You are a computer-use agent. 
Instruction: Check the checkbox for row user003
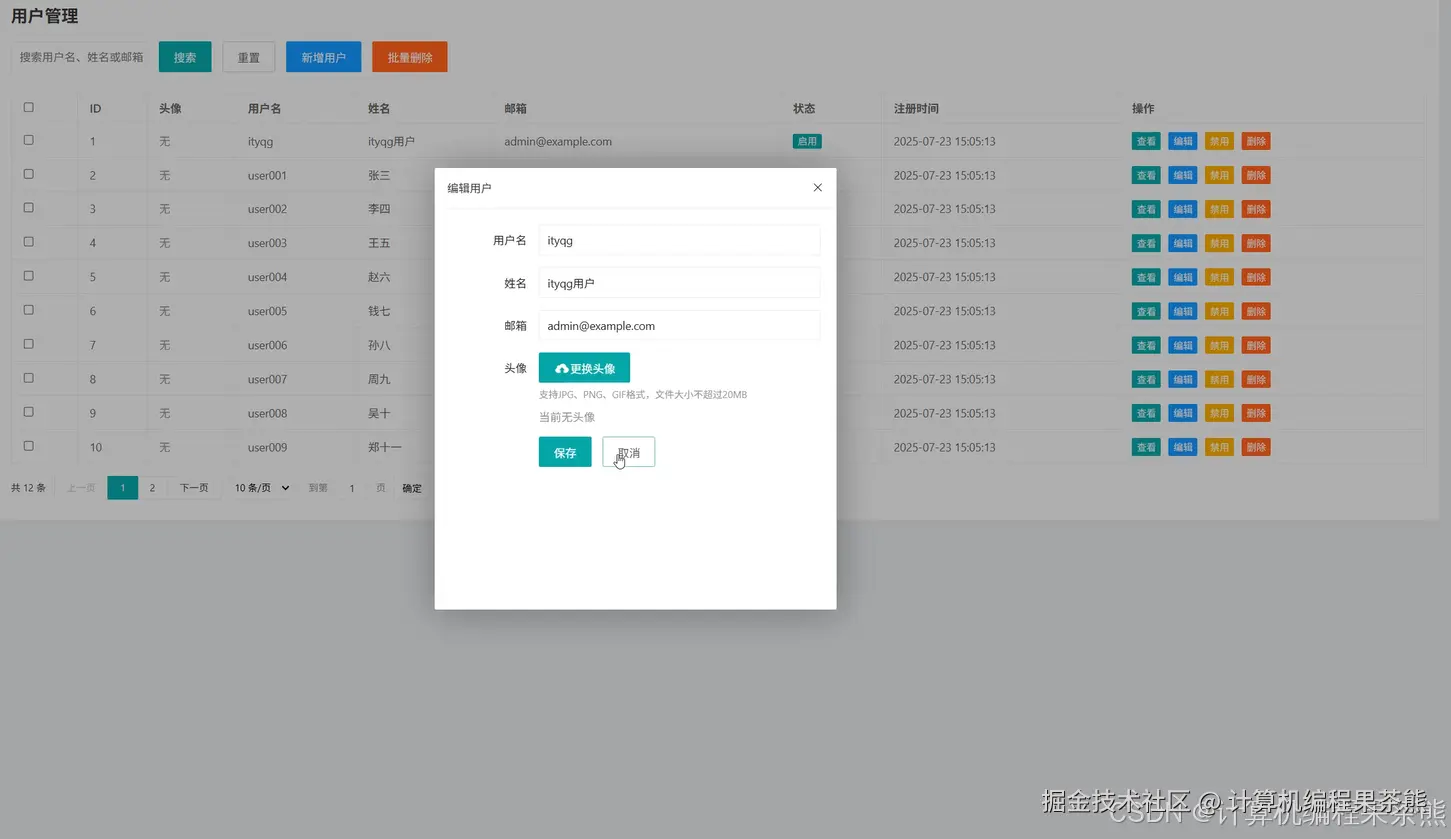[x=29, y=242]
